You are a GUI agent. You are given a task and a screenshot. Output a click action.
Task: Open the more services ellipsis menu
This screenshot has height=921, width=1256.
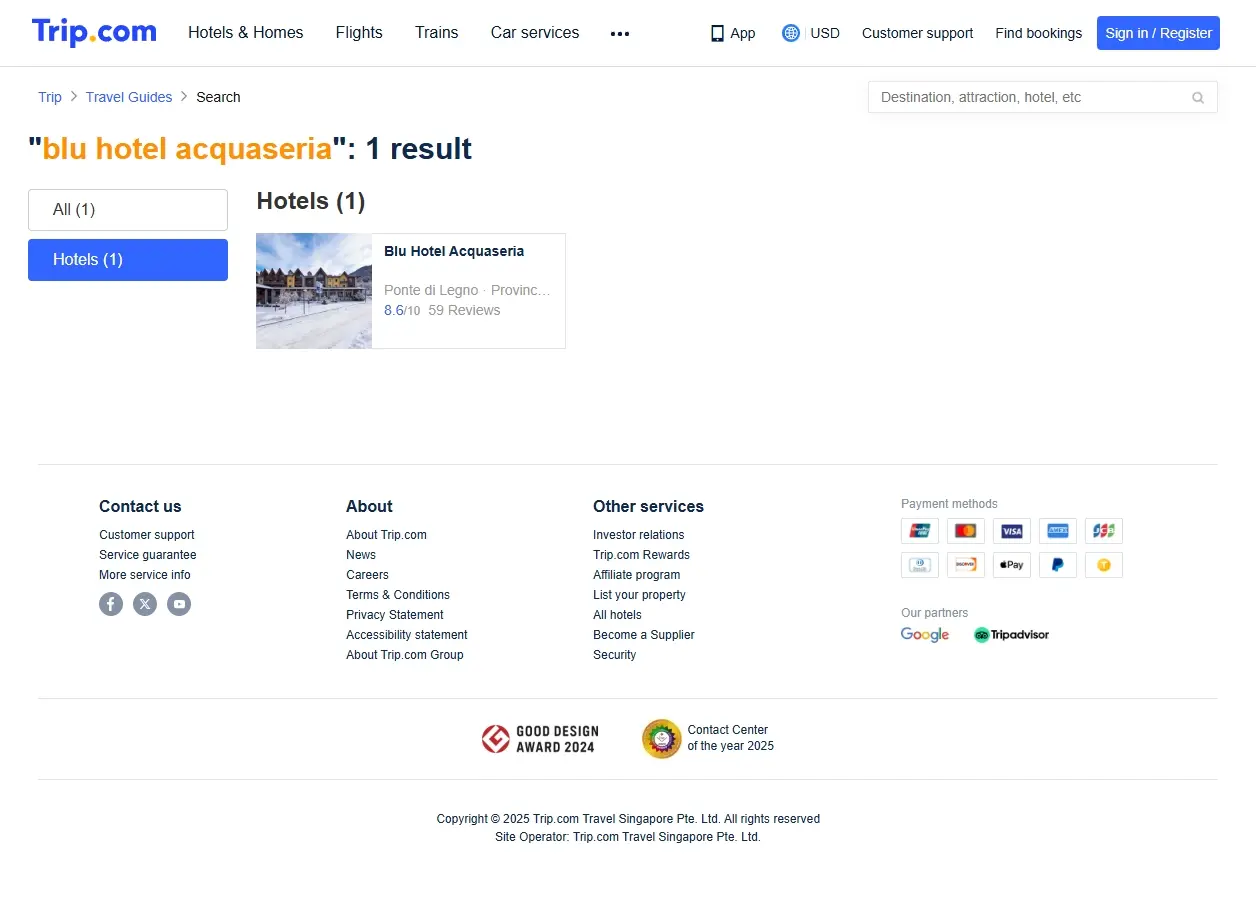click(x=620, y=33)
